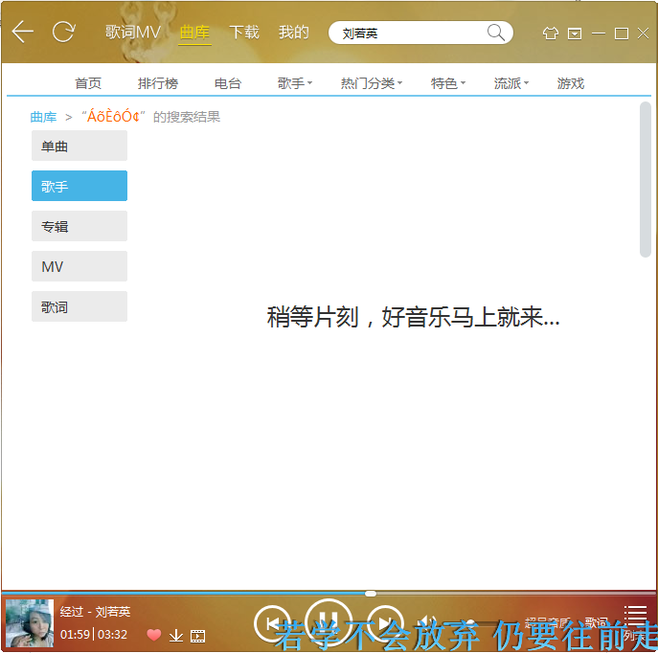Maximize the music player window

[621, 33]
